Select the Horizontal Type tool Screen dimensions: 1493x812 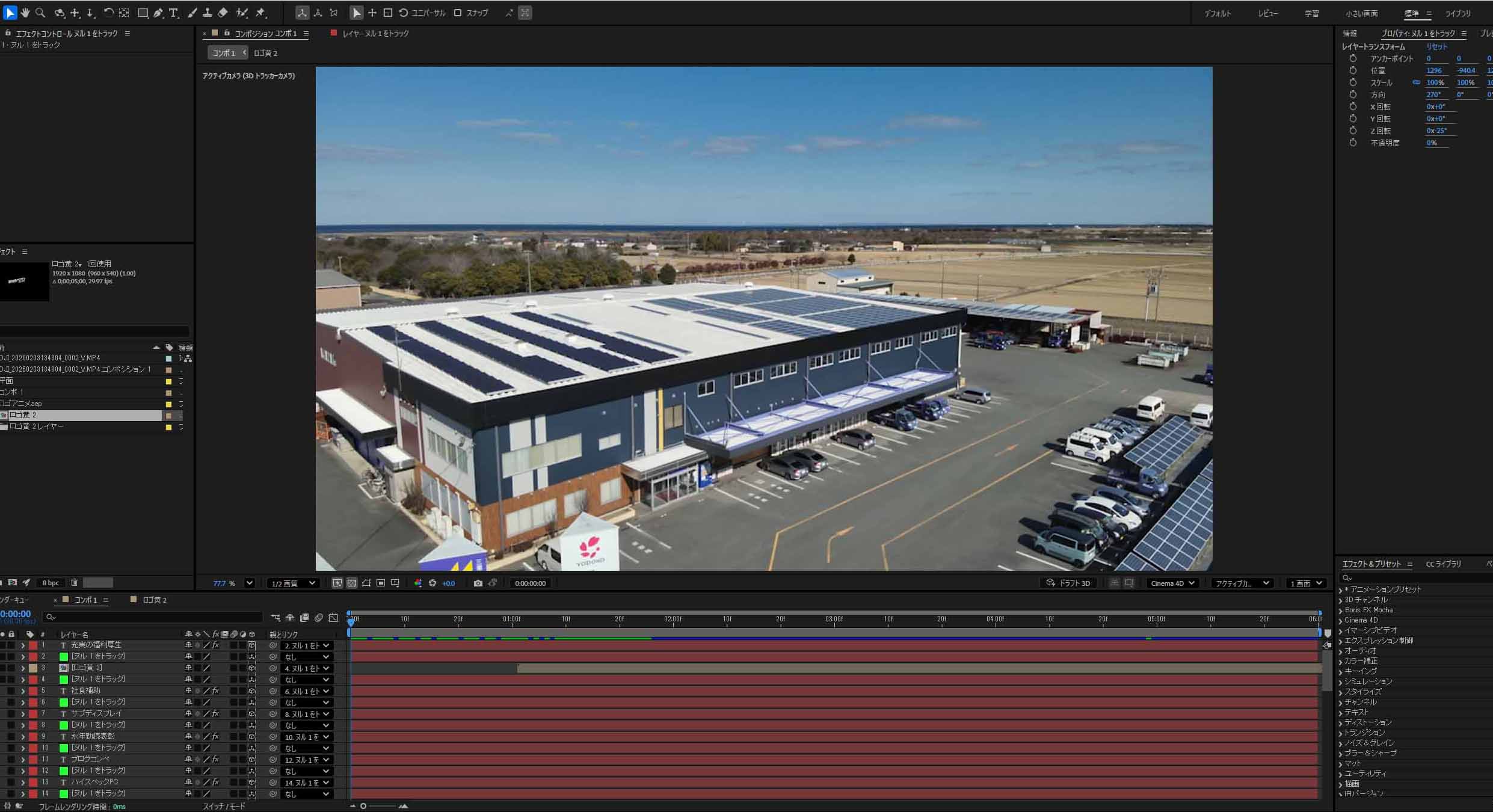tap(174, 13)
